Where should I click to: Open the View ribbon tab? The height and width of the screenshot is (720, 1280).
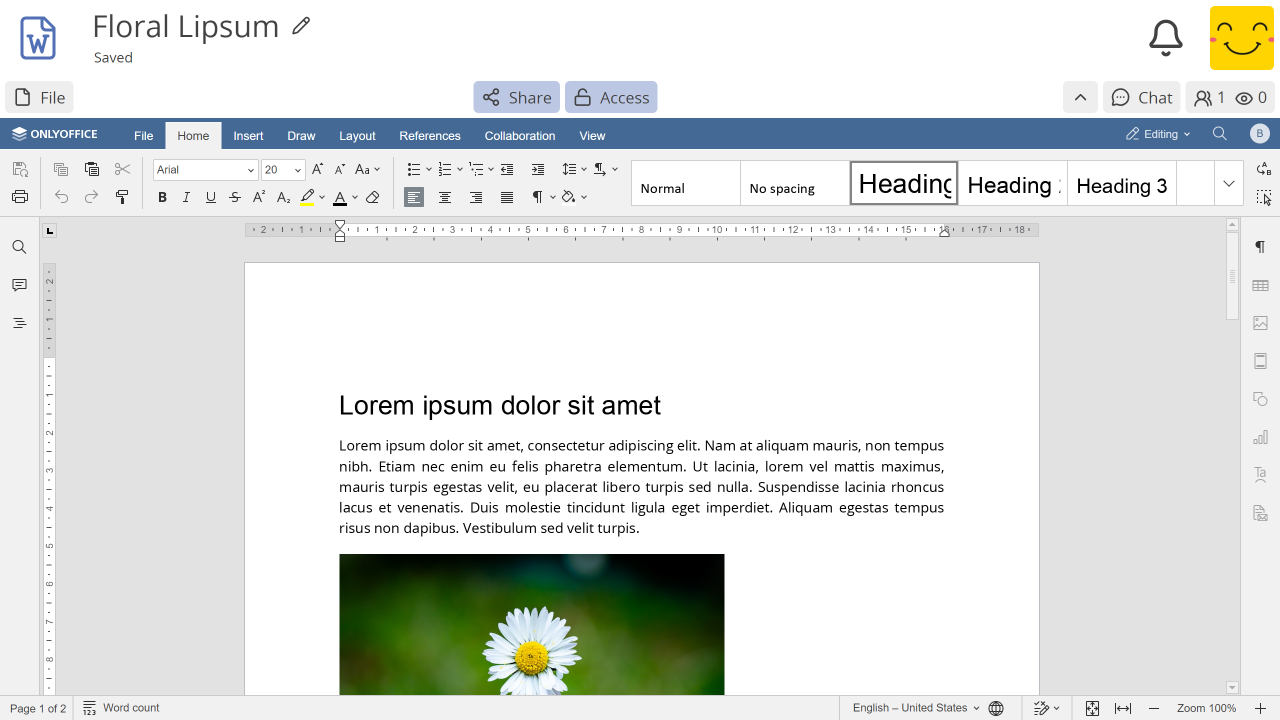[592, 136]
